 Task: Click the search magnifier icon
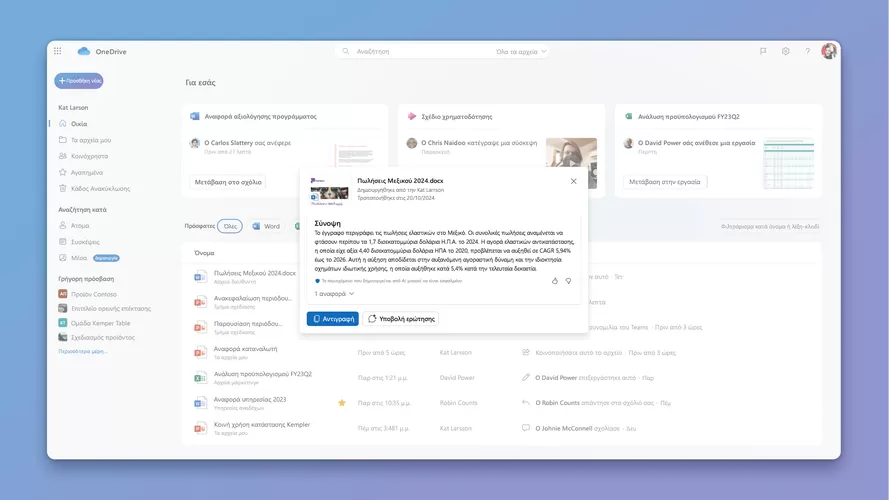(x=346, y=51)
